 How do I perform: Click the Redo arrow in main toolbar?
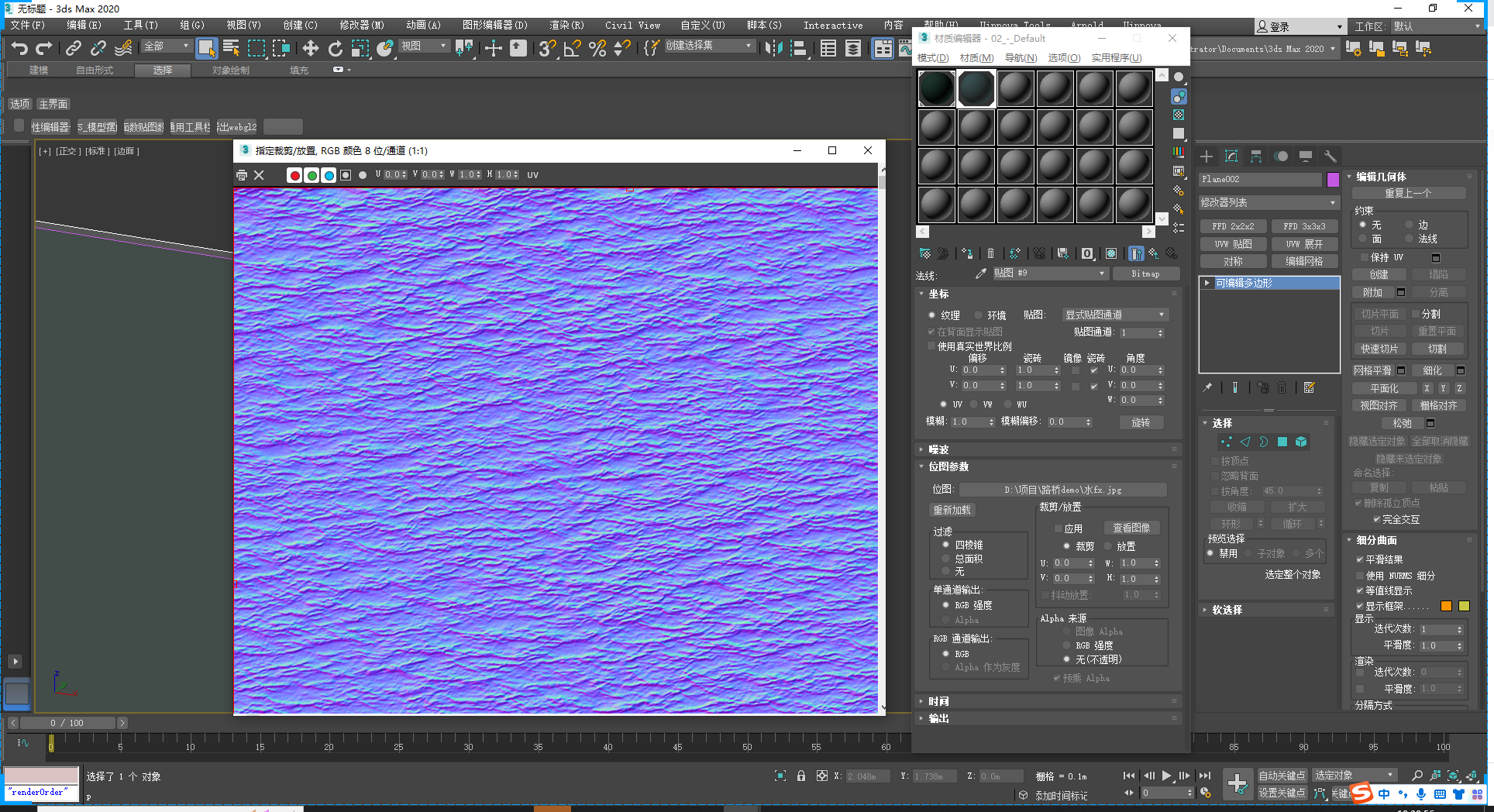43,49
